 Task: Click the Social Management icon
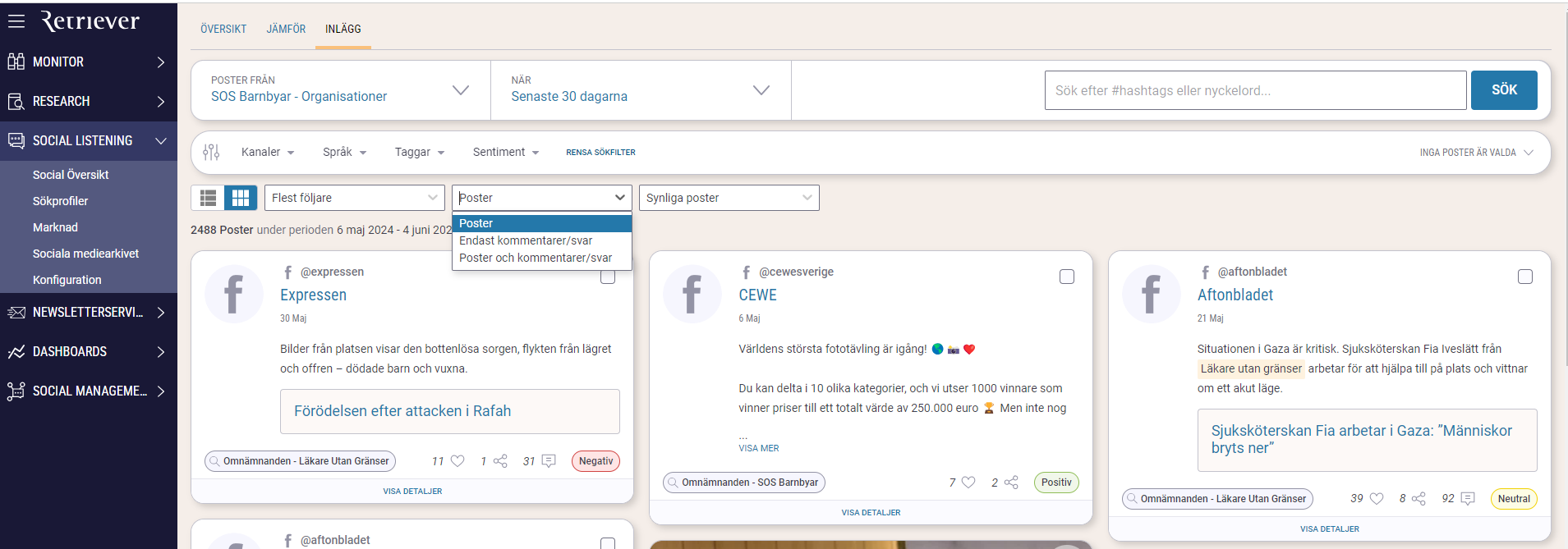16,391
